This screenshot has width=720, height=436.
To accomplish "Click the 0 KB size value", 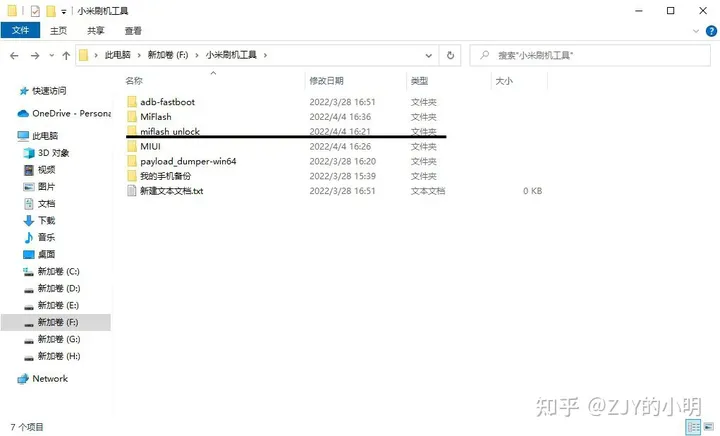I will tap(533, 191).
